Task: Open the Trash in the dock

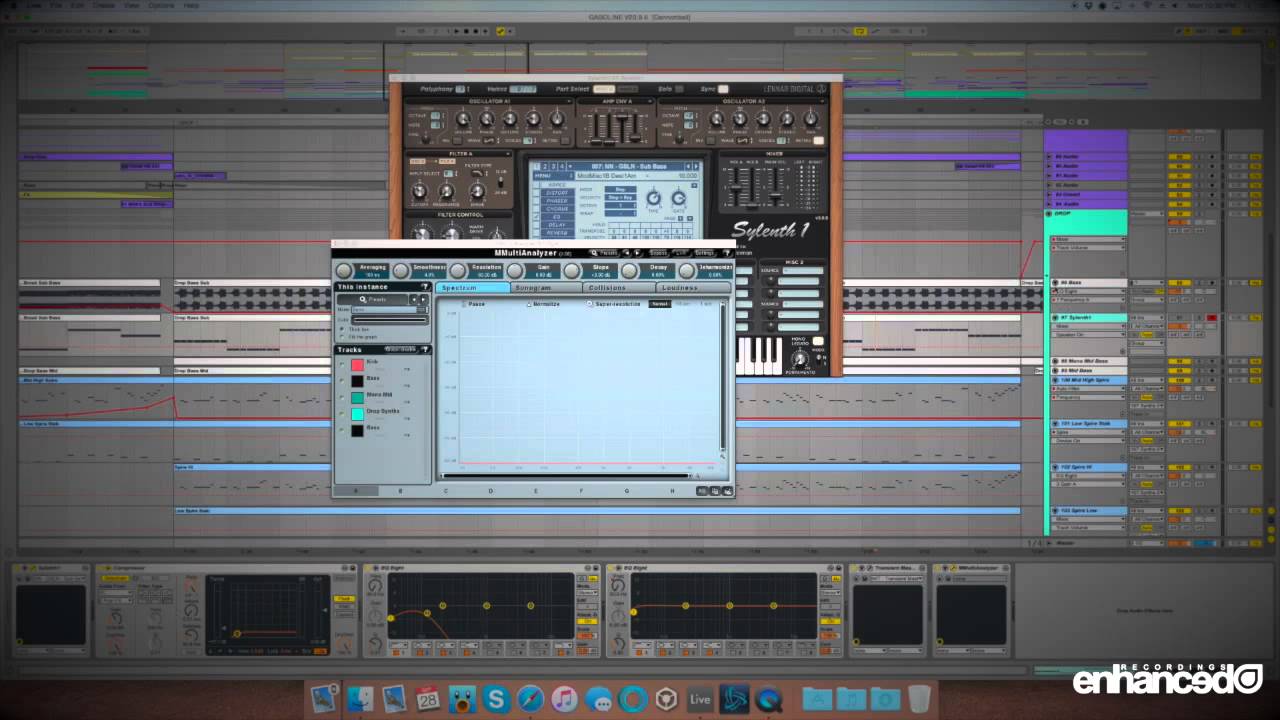Action: click(x=920, y=698)
